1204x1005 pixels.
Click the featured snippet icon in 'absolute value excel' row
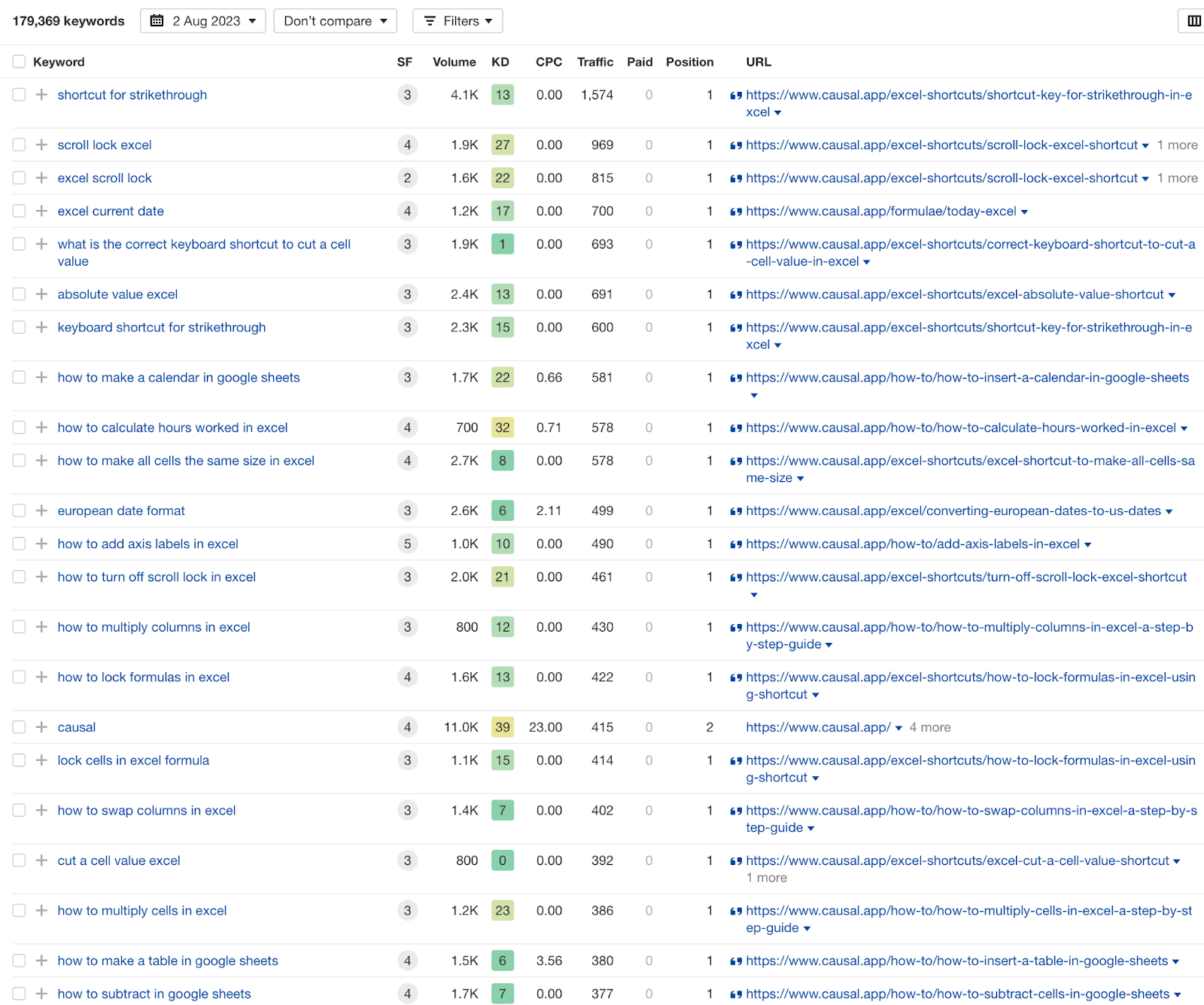tap(736, 295)
